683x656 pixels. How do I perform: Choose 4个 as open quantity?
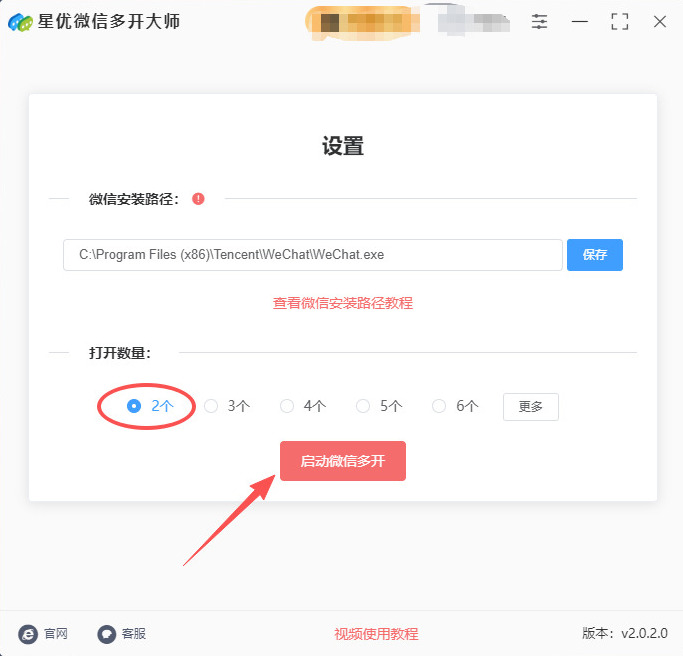click(287, 406)
